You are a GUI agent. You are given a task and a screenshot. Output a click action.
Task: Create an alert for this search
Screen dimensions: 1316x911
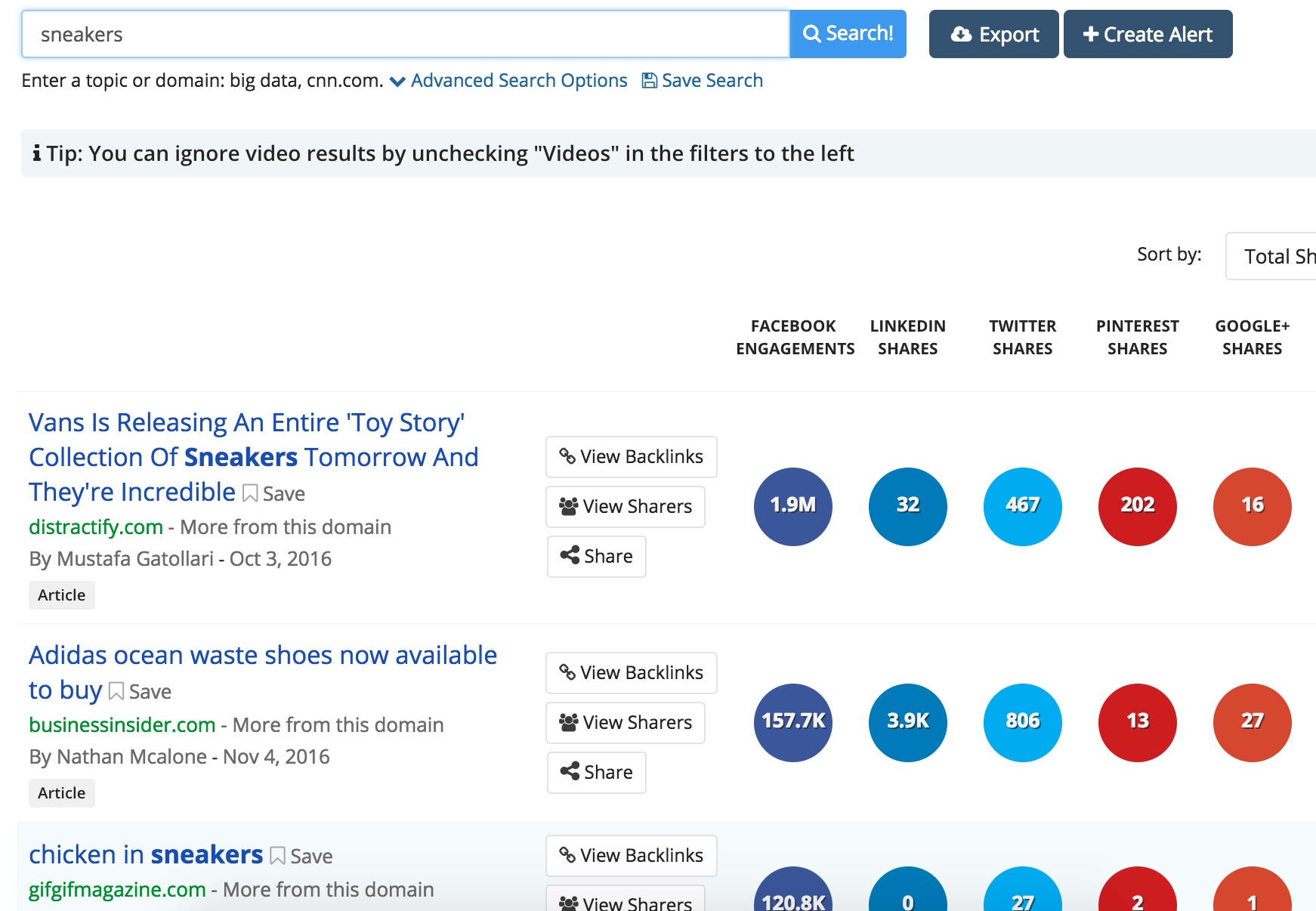[x=1148, y=34]
